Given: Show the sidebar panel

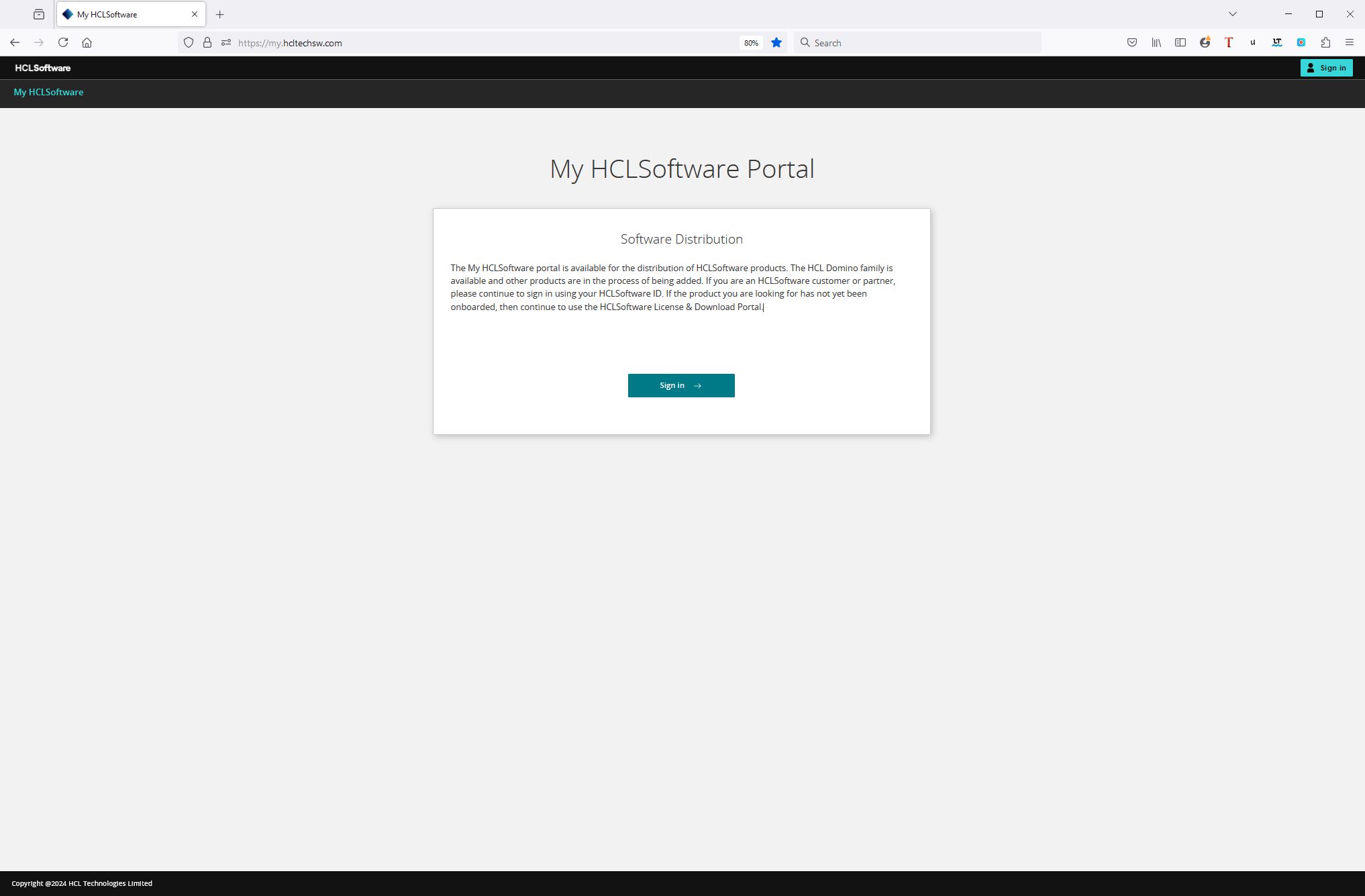Looking at the screenshot, I should [x=1180, y=42].
